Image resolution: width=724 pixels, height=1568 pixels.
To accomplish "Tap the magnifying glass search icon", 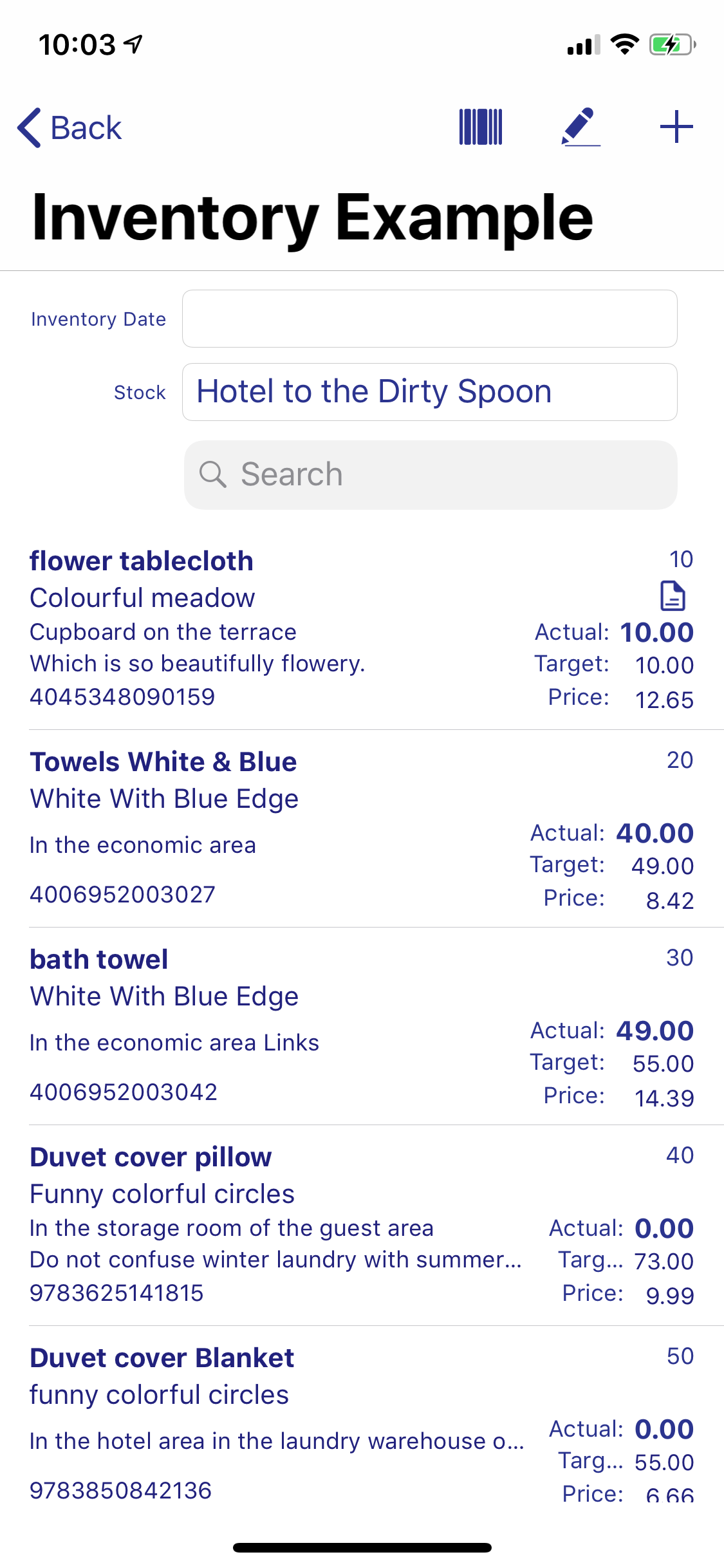I will click(212, 474).
